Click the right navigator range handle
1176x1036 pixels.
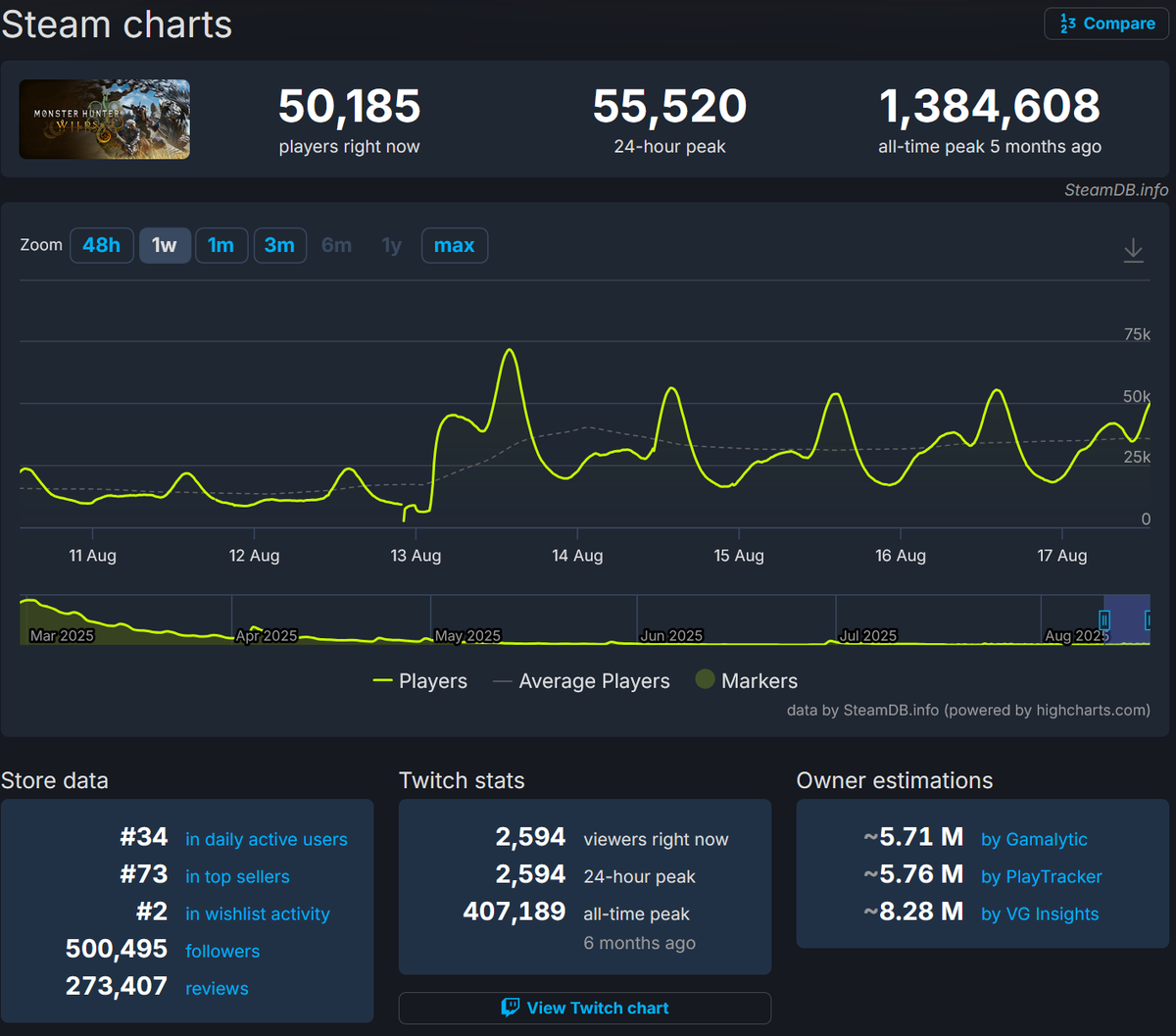coord(1149,620)
